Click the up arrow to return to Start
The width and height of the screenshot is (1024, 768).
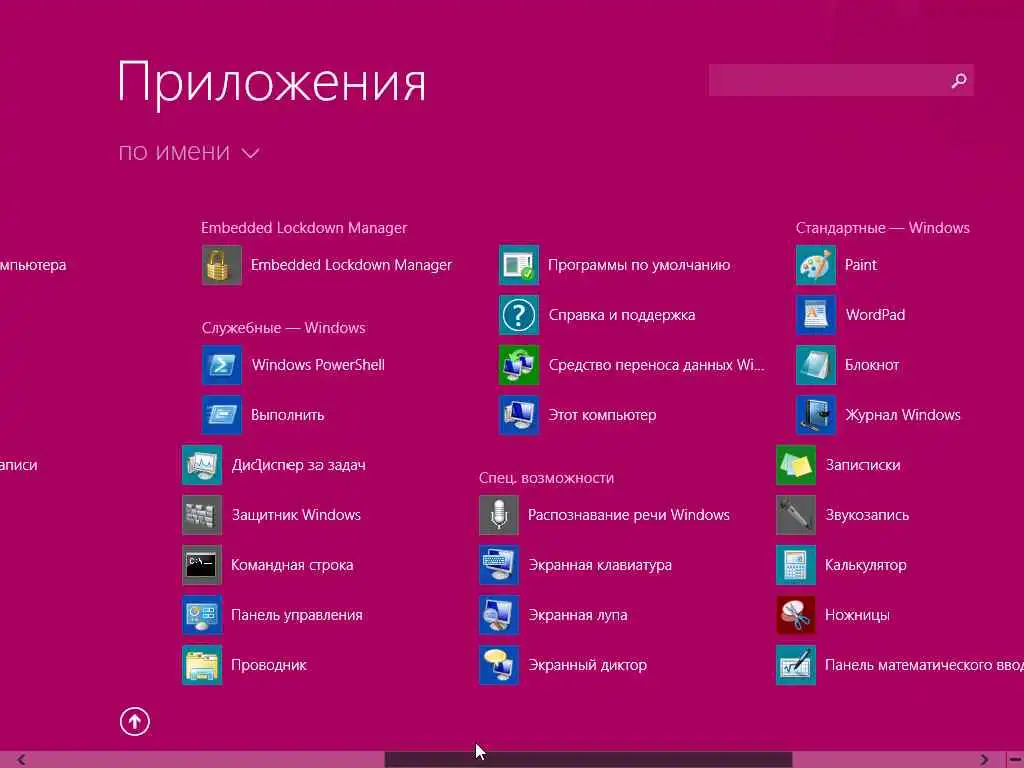[x=135, y=722]
